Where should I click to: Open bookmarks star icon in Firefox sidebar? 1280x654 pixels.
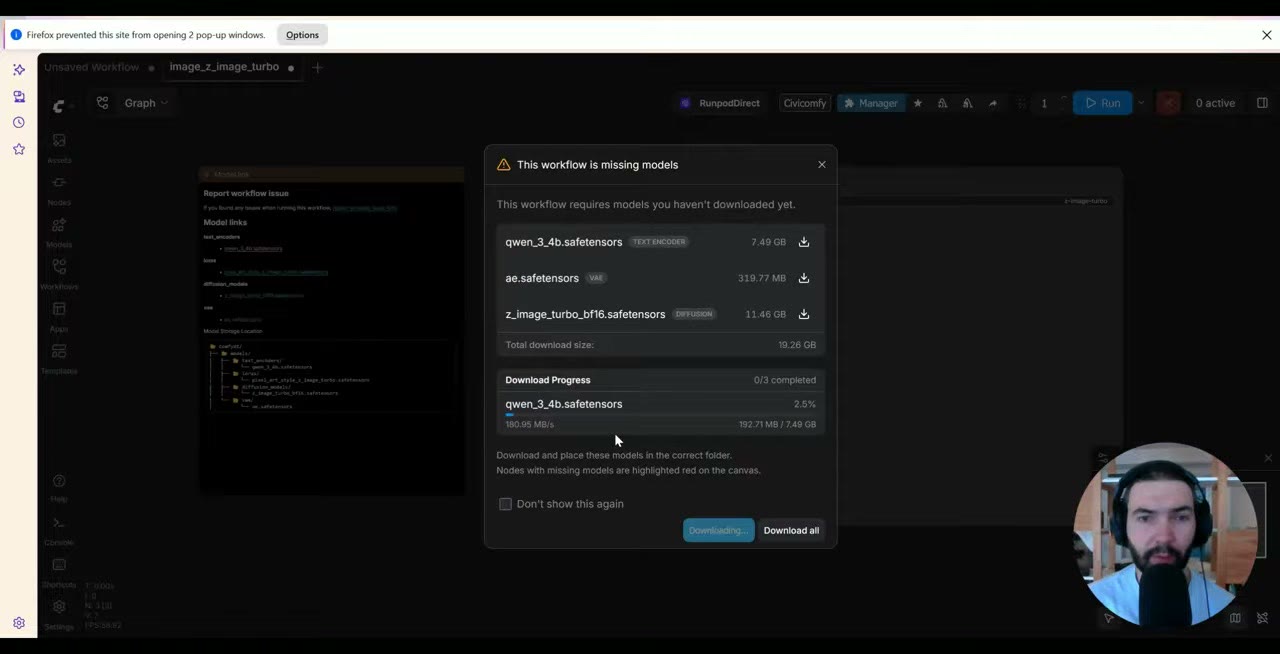click(19, 149)
